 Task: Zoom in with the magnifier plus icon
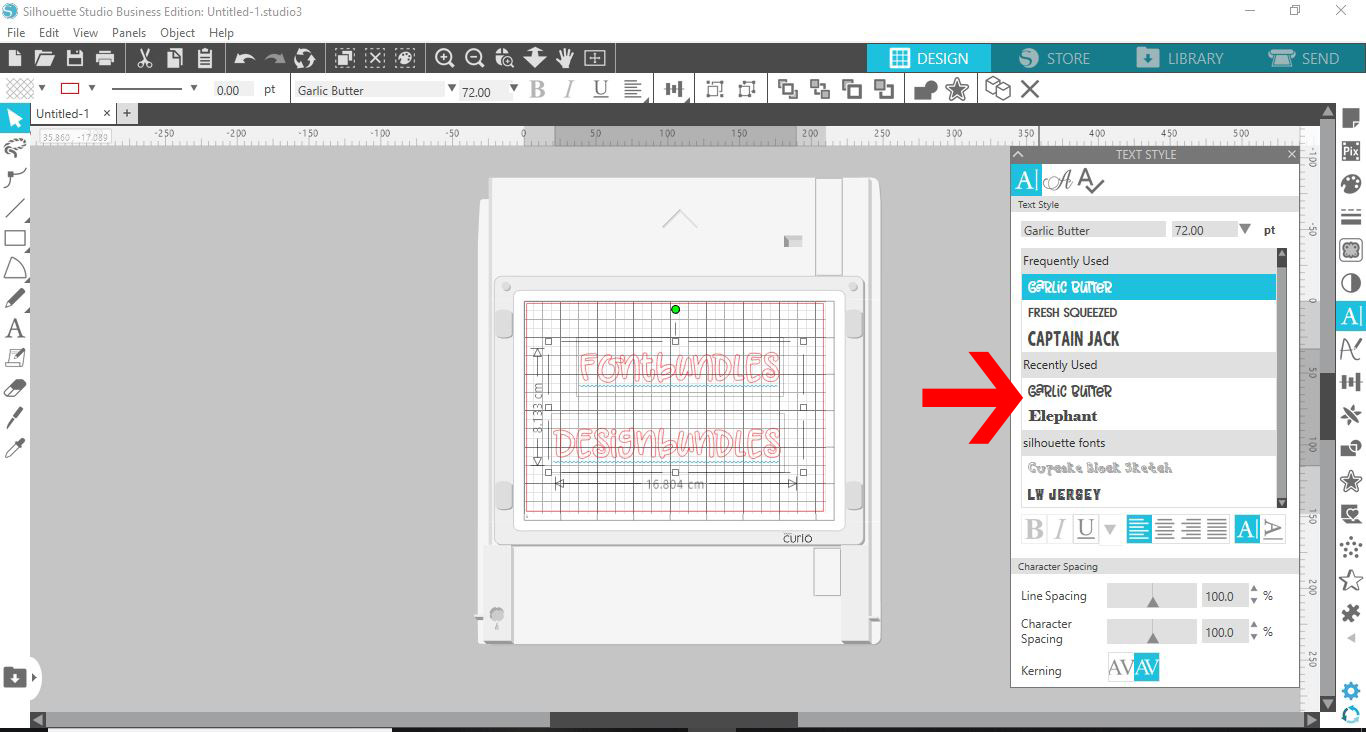coord(445,58)
